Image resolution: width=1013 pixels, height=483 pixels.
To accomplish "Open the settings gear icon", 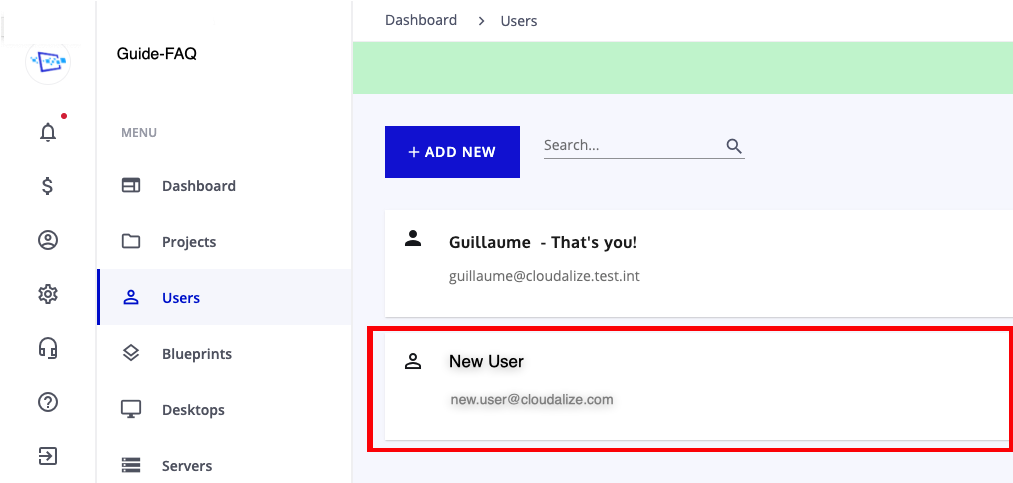I will pos(48,294).
